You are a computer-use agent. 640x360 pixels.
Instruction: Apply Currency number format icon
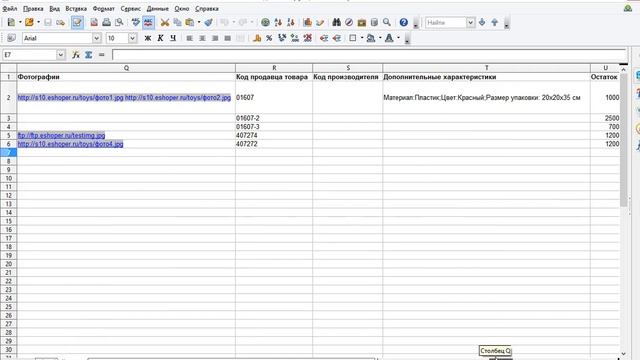(257, 38)
